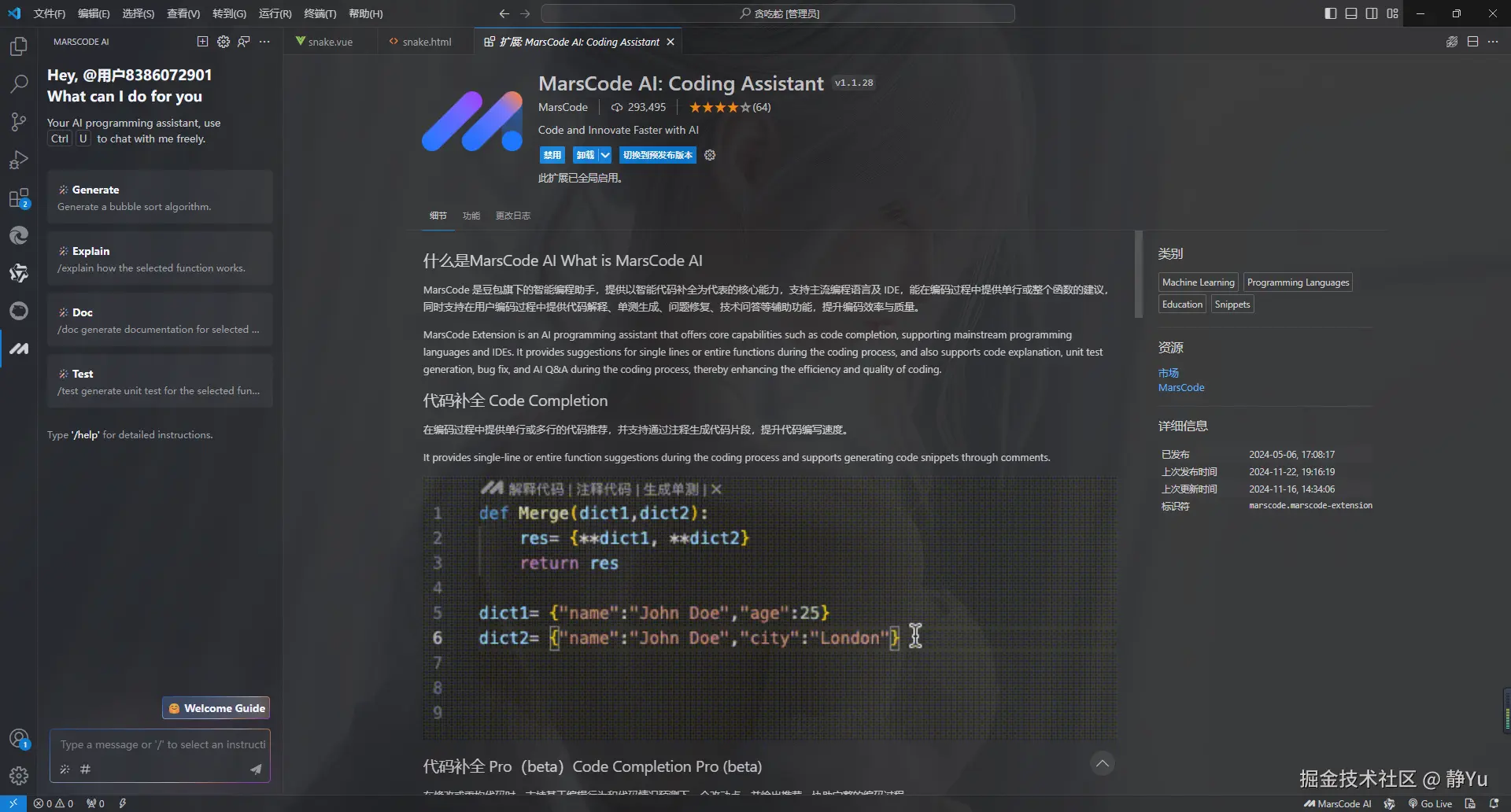Open the 文件(F) menu

point(50,13)
